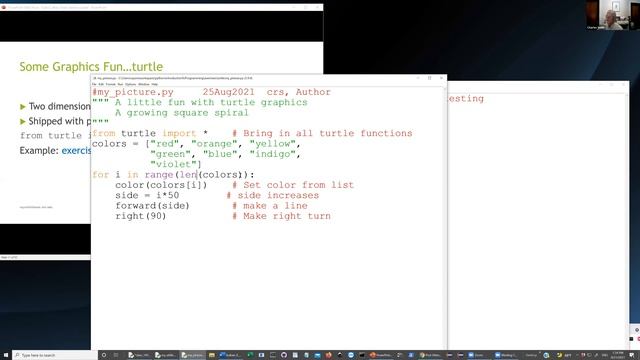
Task: Click the 'color(colors[i])' code line
Action: click(x=161, y=185)
